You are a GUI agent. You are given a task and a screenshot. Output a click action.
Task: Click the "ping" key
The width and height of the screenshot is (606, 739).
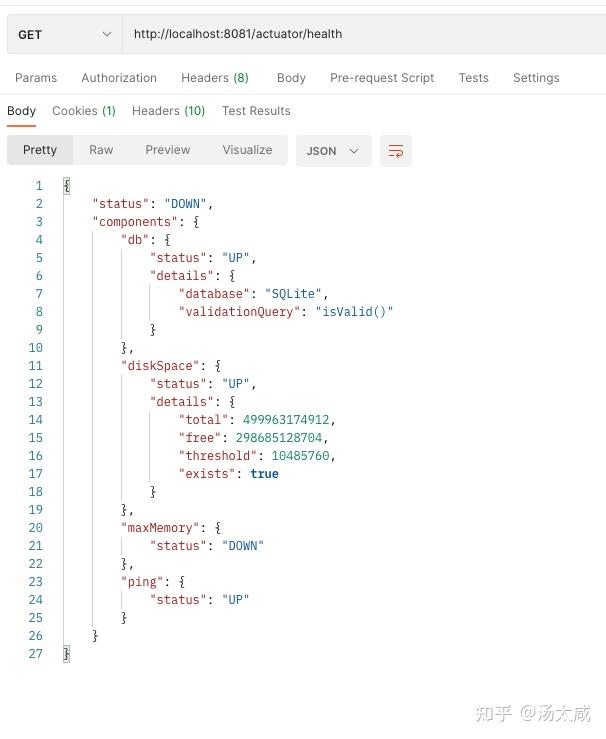[142, 582]
